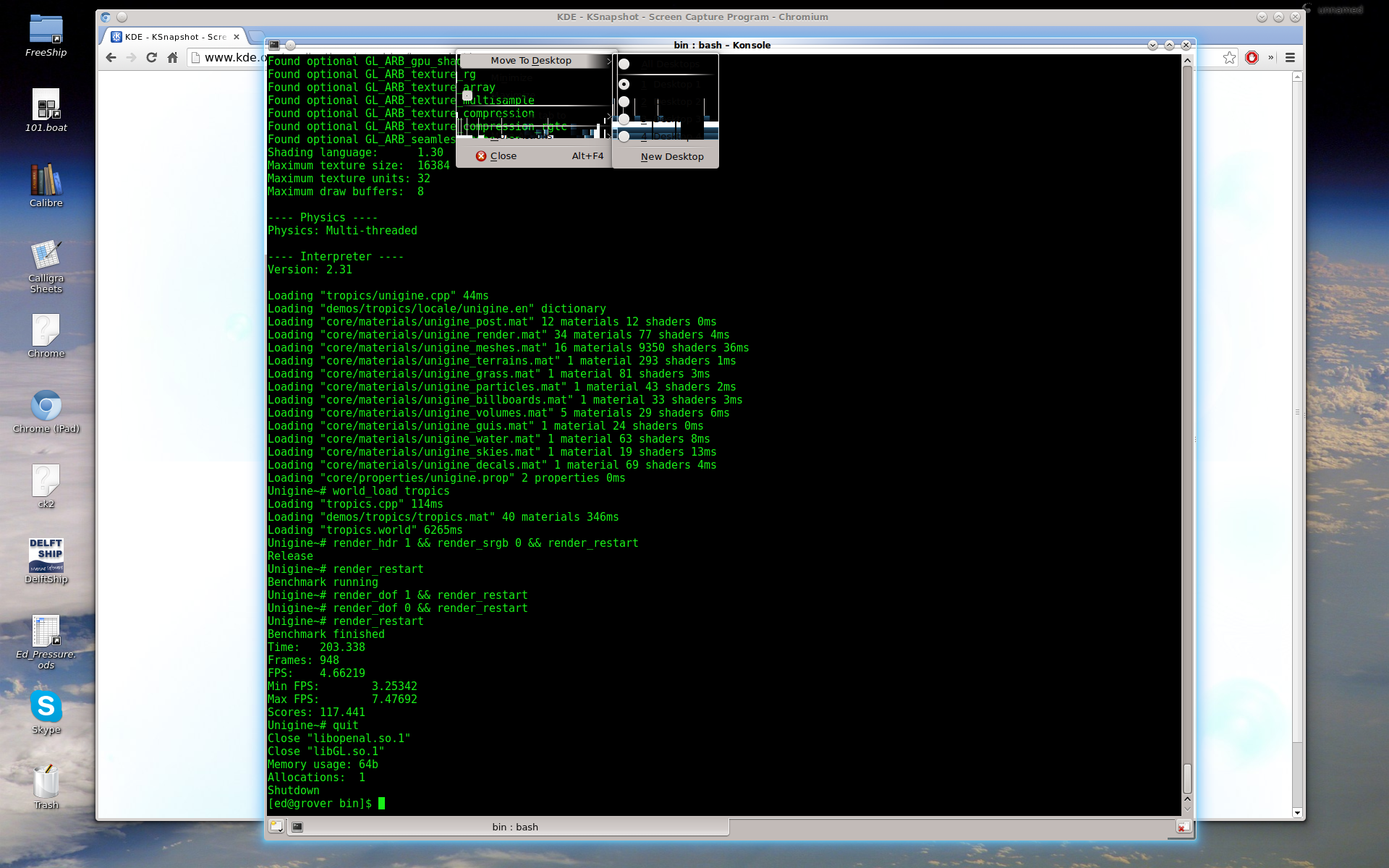Switch to the bin : bash tab
Viewport: 1389px width, 868px height.
(514, 827)
